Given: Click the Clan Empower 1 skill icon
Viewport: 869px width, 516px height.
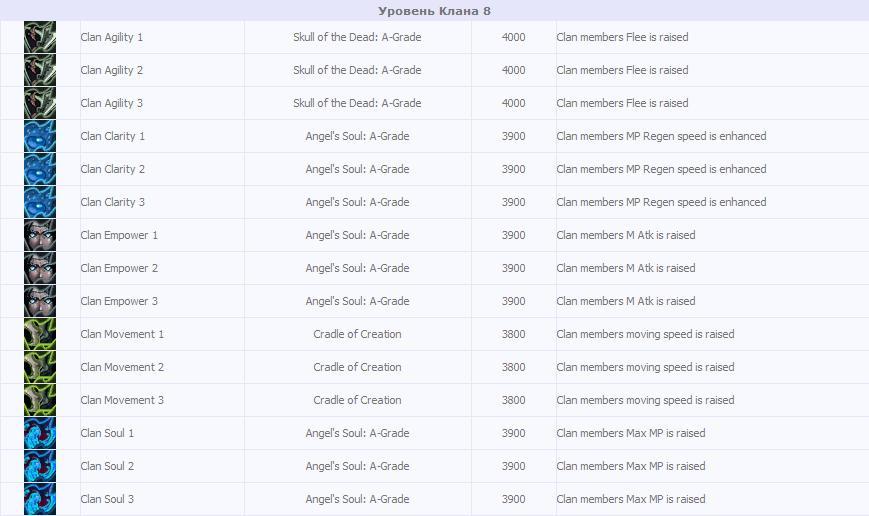Looking at the screenshot, I should [x=40, y=236].
